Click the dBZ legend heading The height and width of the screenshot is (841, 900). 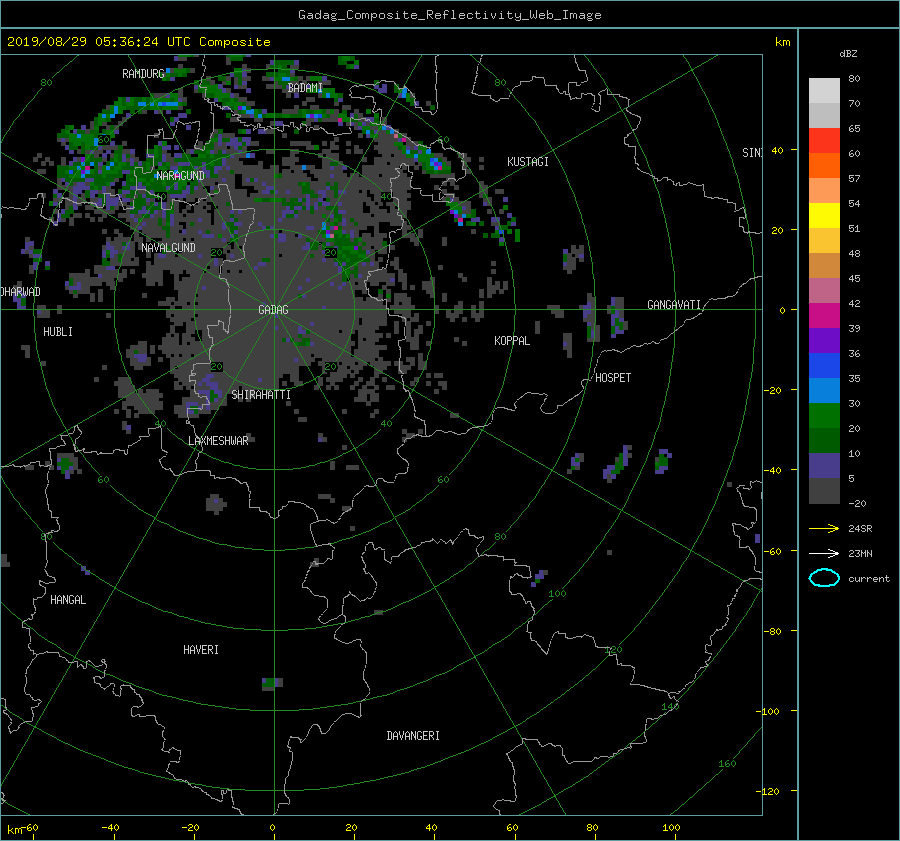pos(848,54)
